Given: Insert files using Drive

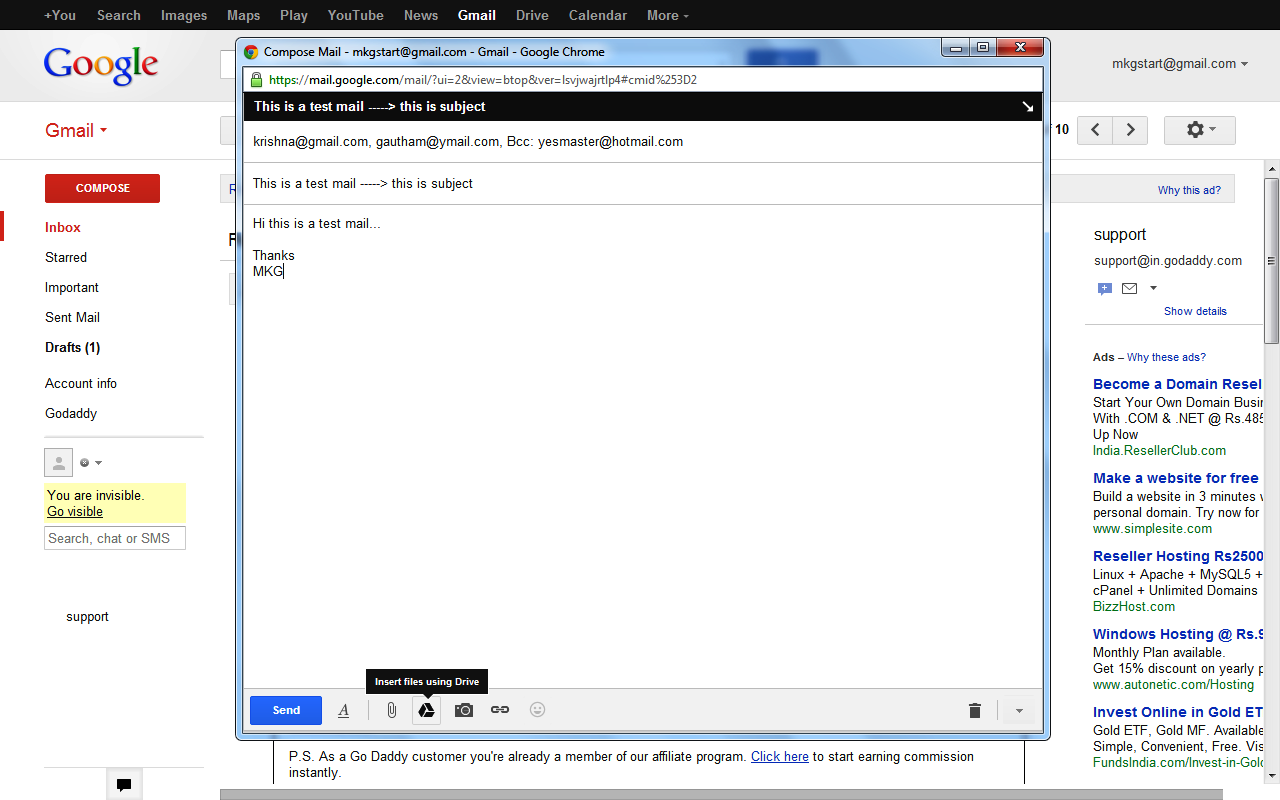Looking at the screenshot, I should pos(427,710).
